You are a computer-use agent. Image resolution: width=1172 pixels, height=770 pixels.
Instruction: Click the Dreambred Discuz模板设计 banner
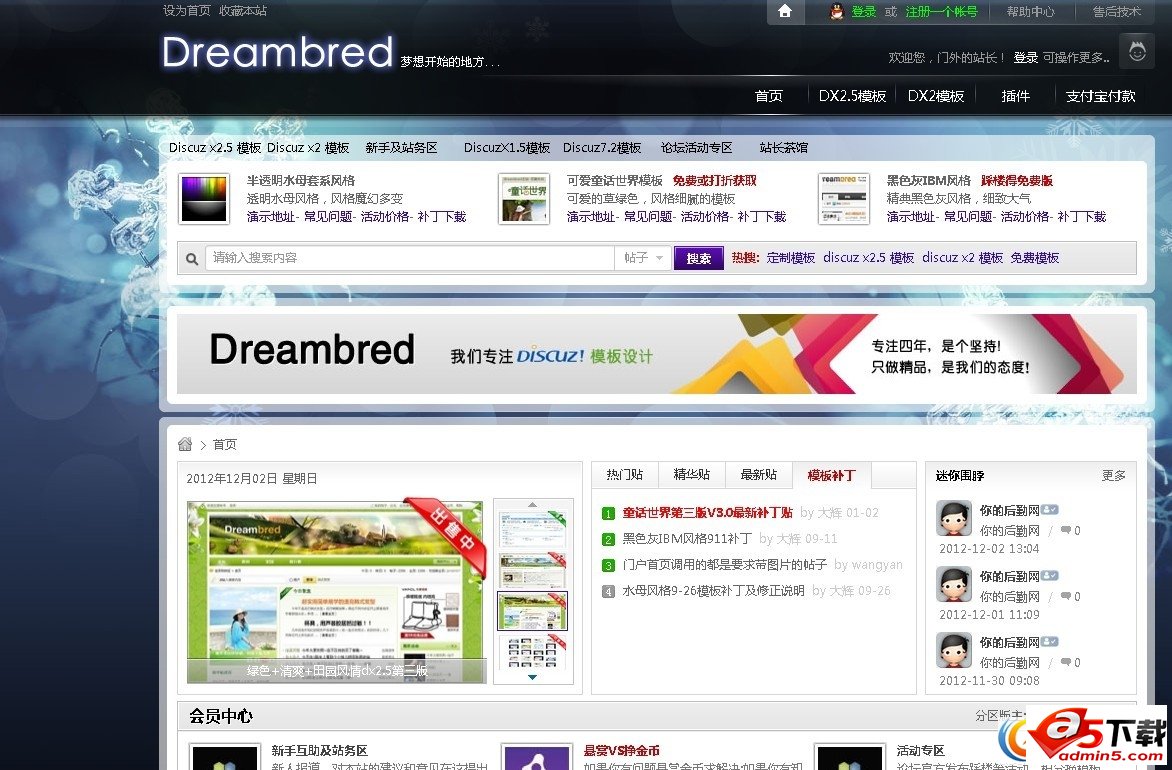point(656,354)
